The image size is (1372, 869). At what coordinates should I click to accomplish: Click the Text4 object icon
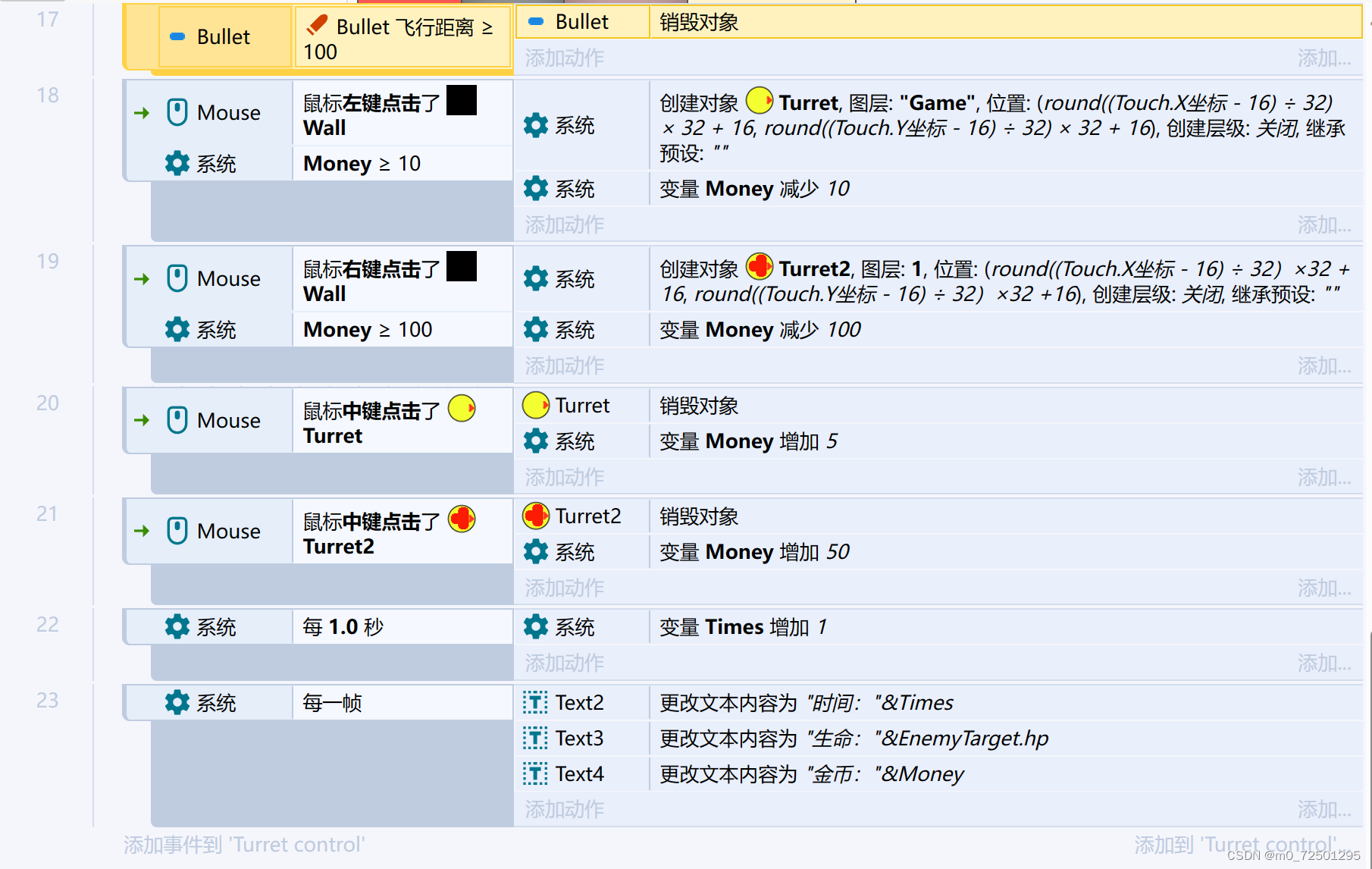(534, 773)
